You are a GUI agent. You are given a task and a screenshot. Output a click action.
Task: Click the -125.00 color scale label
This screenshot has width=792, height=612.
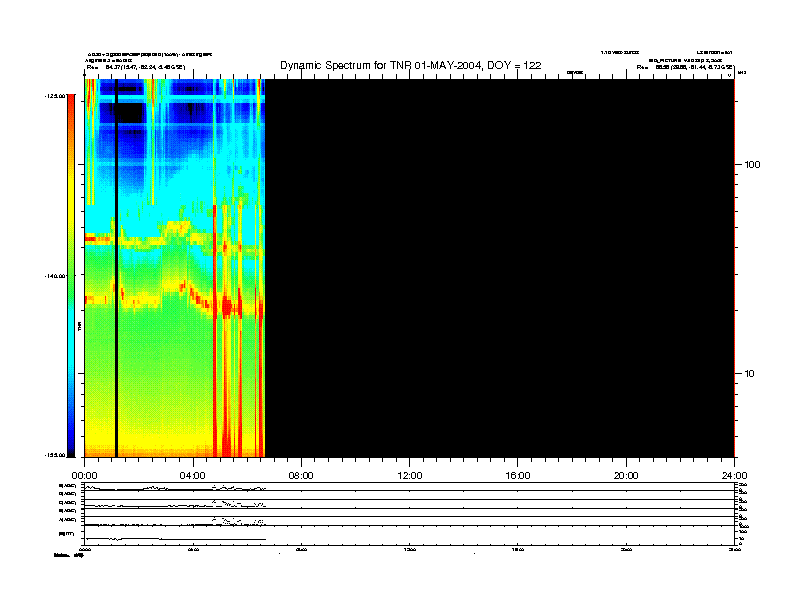[55, 96]
